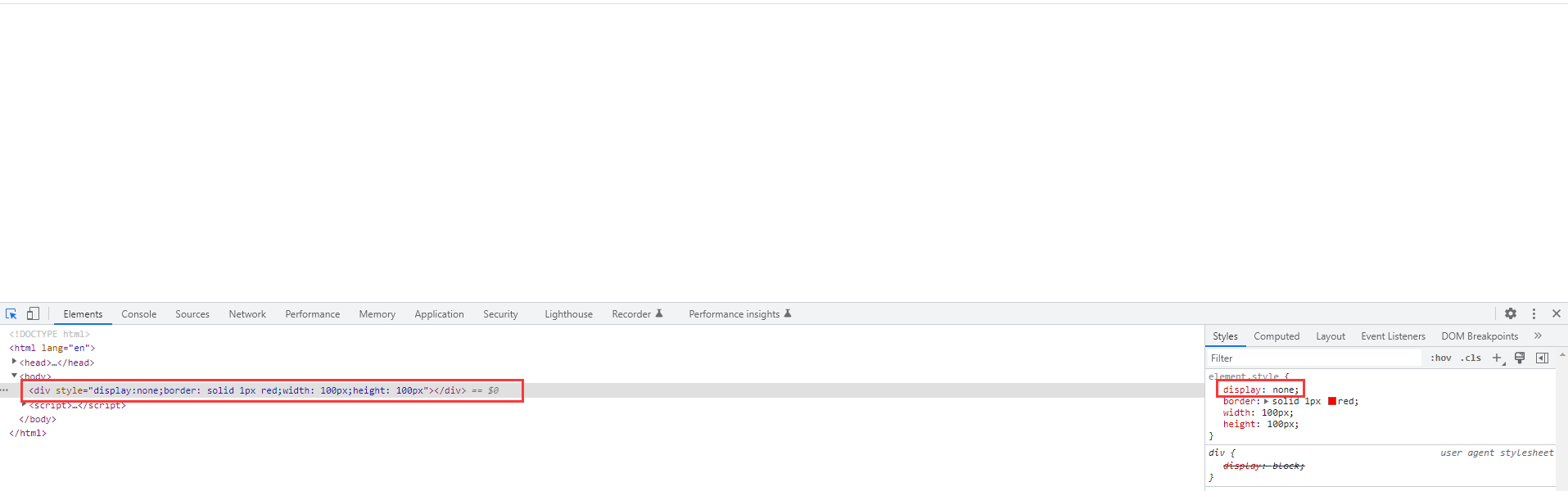
Task: Switch to the Console tab
Action: coord(139,314)
